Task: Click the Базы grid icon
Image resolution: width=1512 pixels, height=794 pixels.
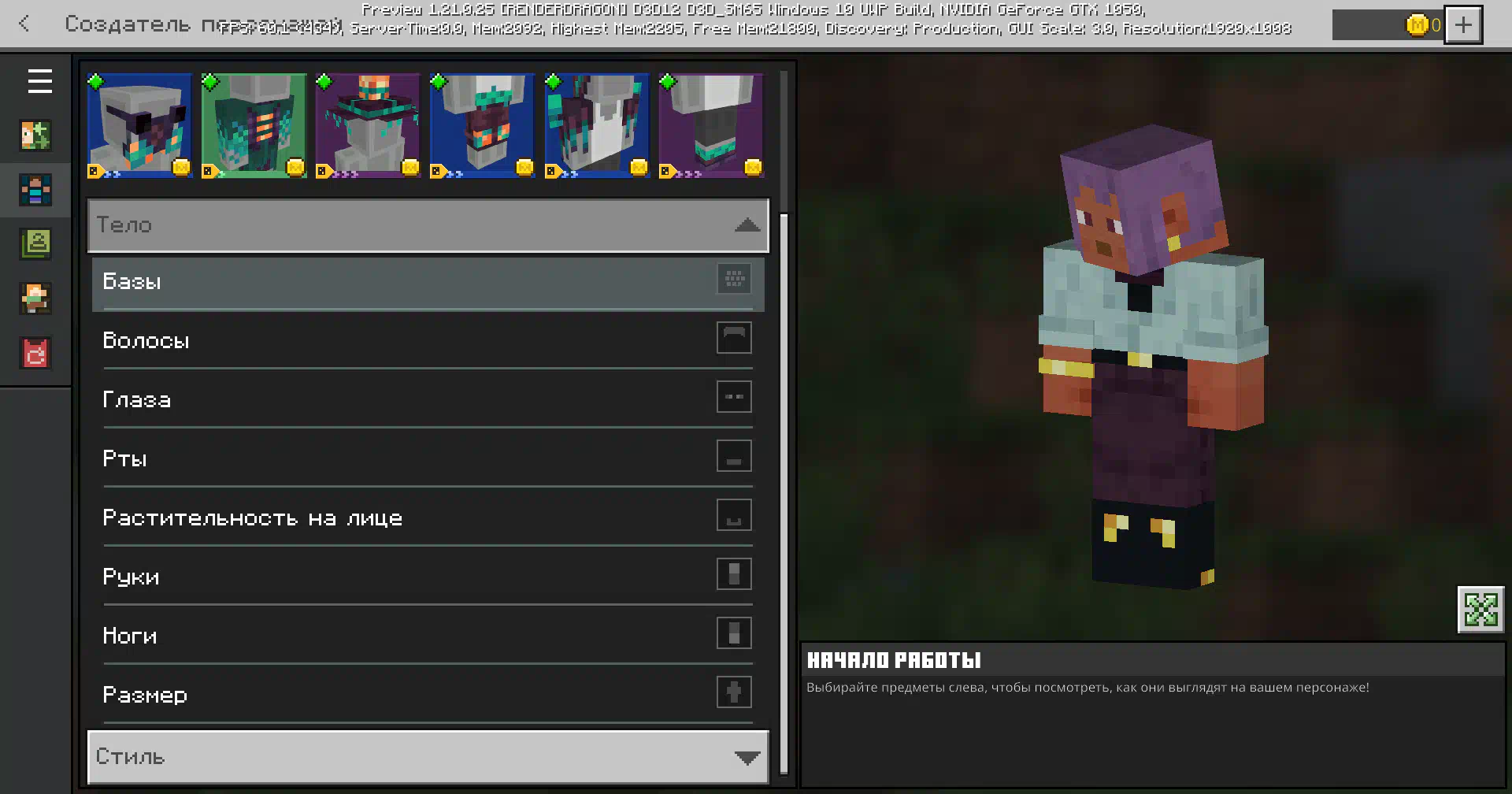Action: pyautogui.click(x=734, y=279)
